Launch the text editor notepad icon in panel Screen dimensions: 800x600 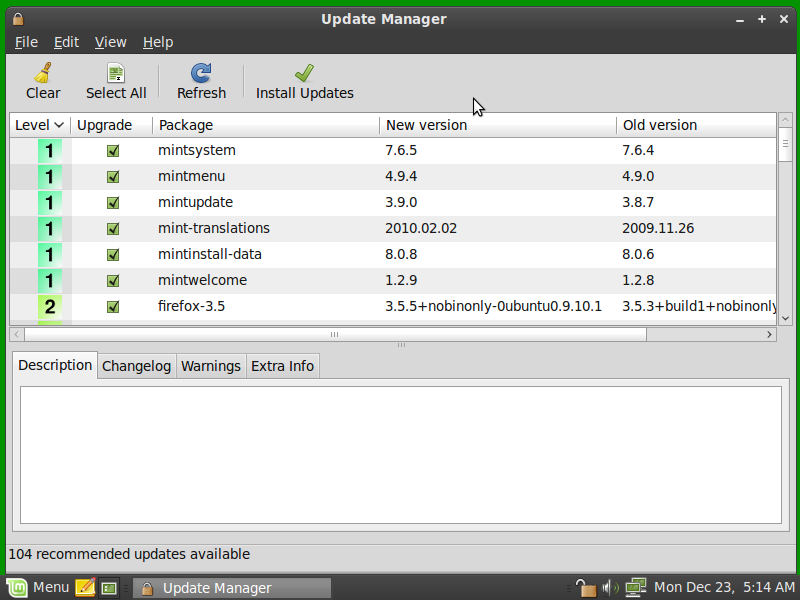(85, 588)
